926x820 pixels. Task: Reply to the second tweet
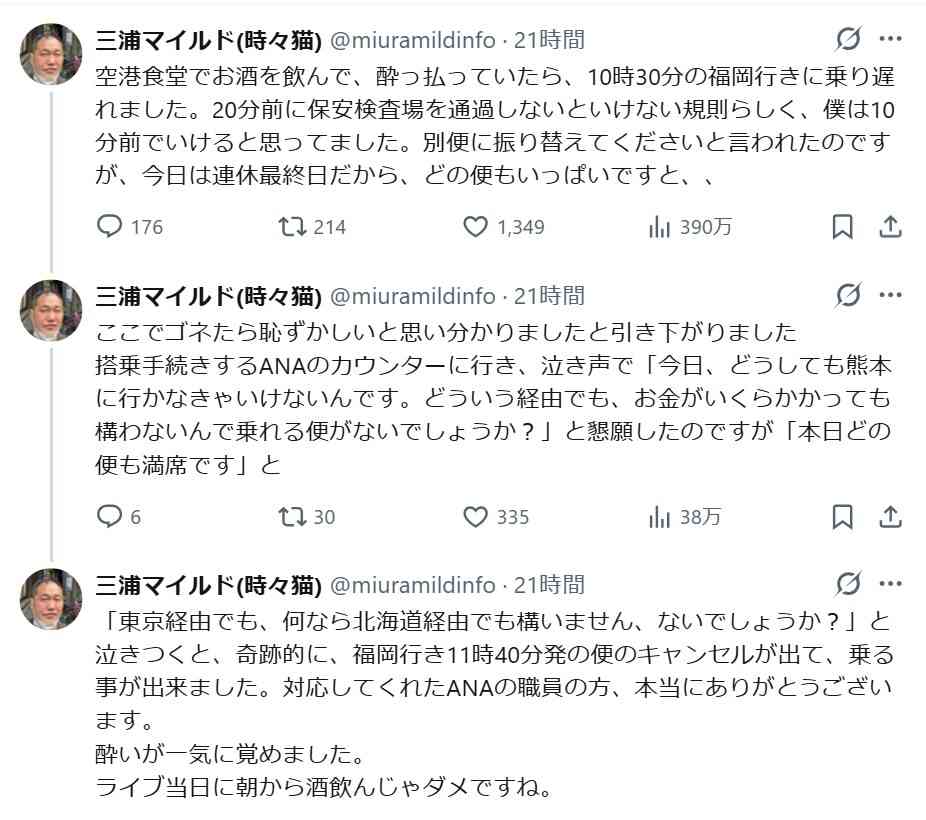tap(110, 518)
